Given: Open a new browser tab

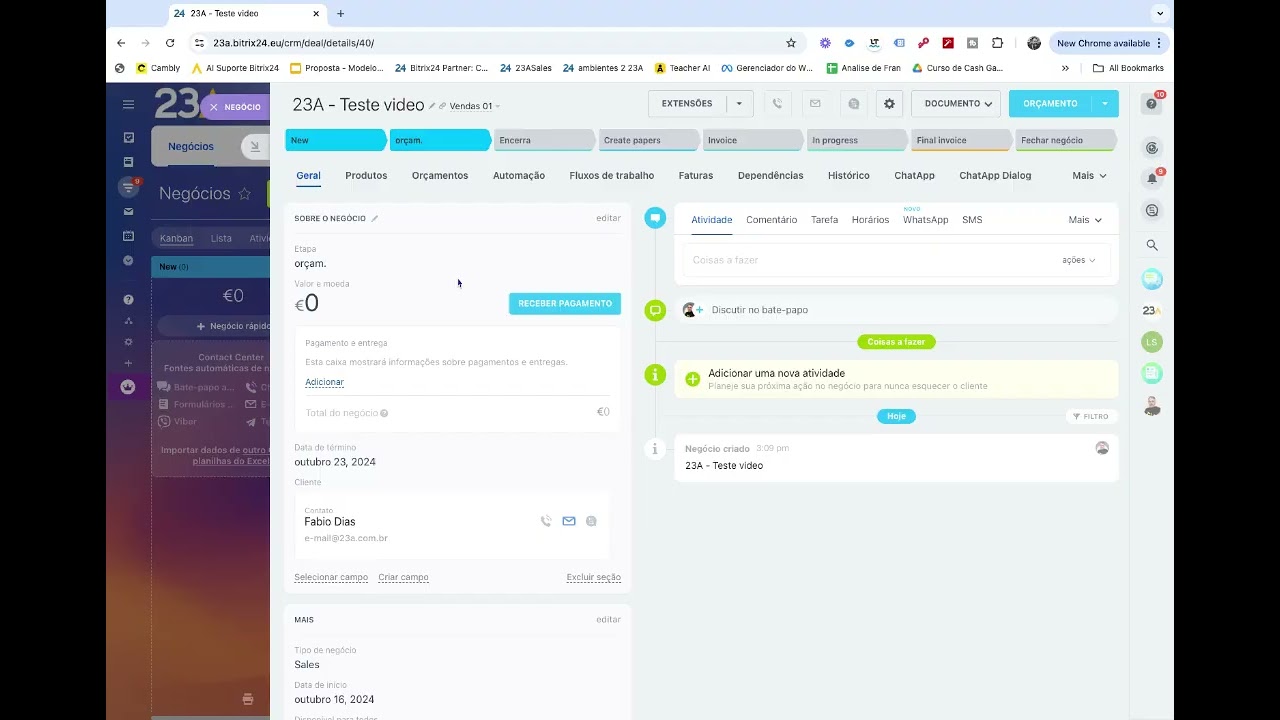Looking at the screenshot, I should point(340,14).
